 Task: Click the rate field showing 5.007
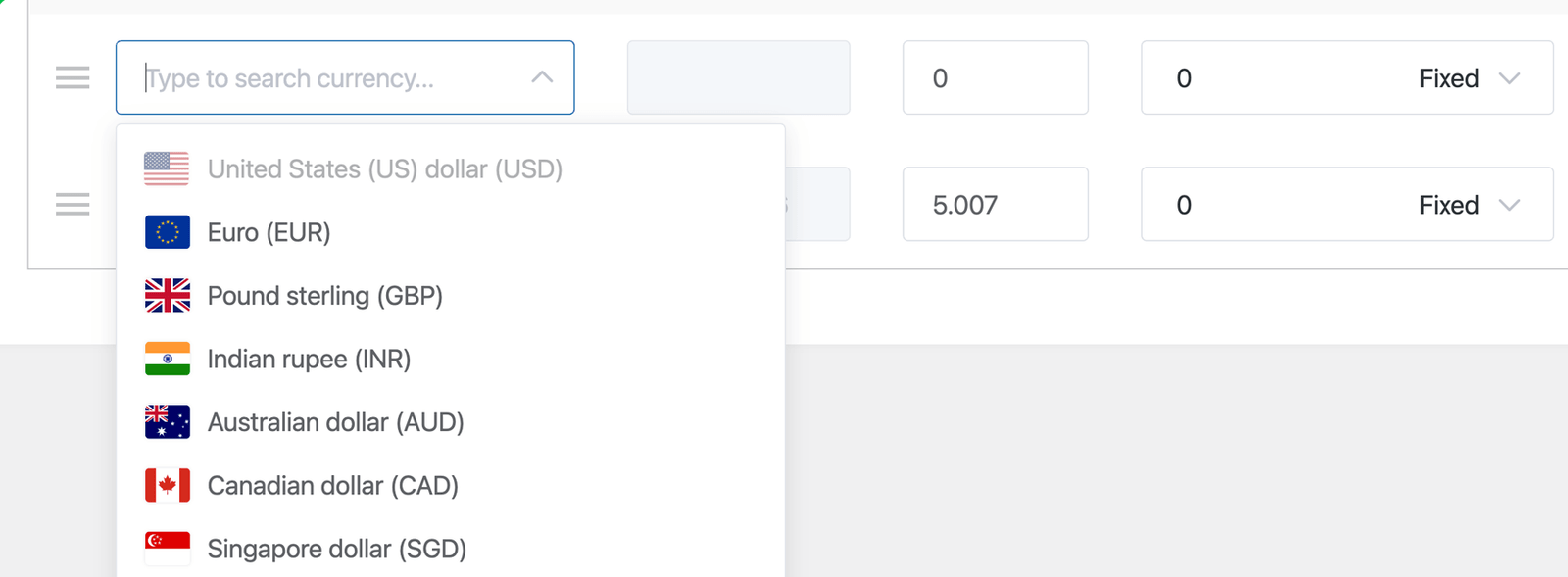point(995,205)
